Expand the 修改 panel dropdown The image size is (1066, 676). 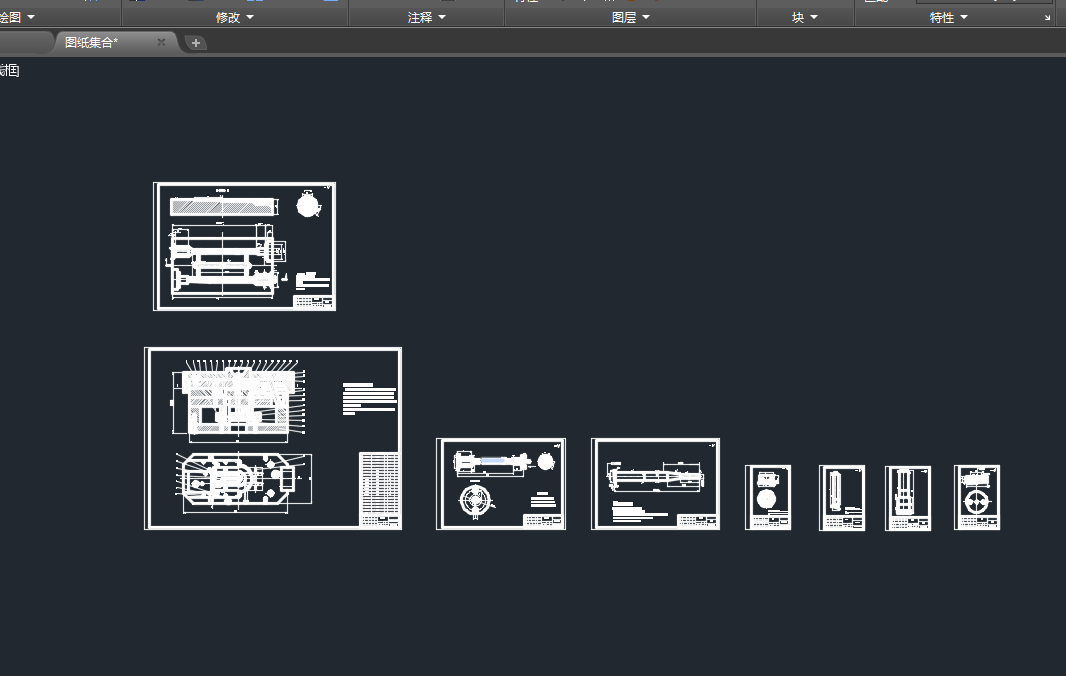point(235,18)
